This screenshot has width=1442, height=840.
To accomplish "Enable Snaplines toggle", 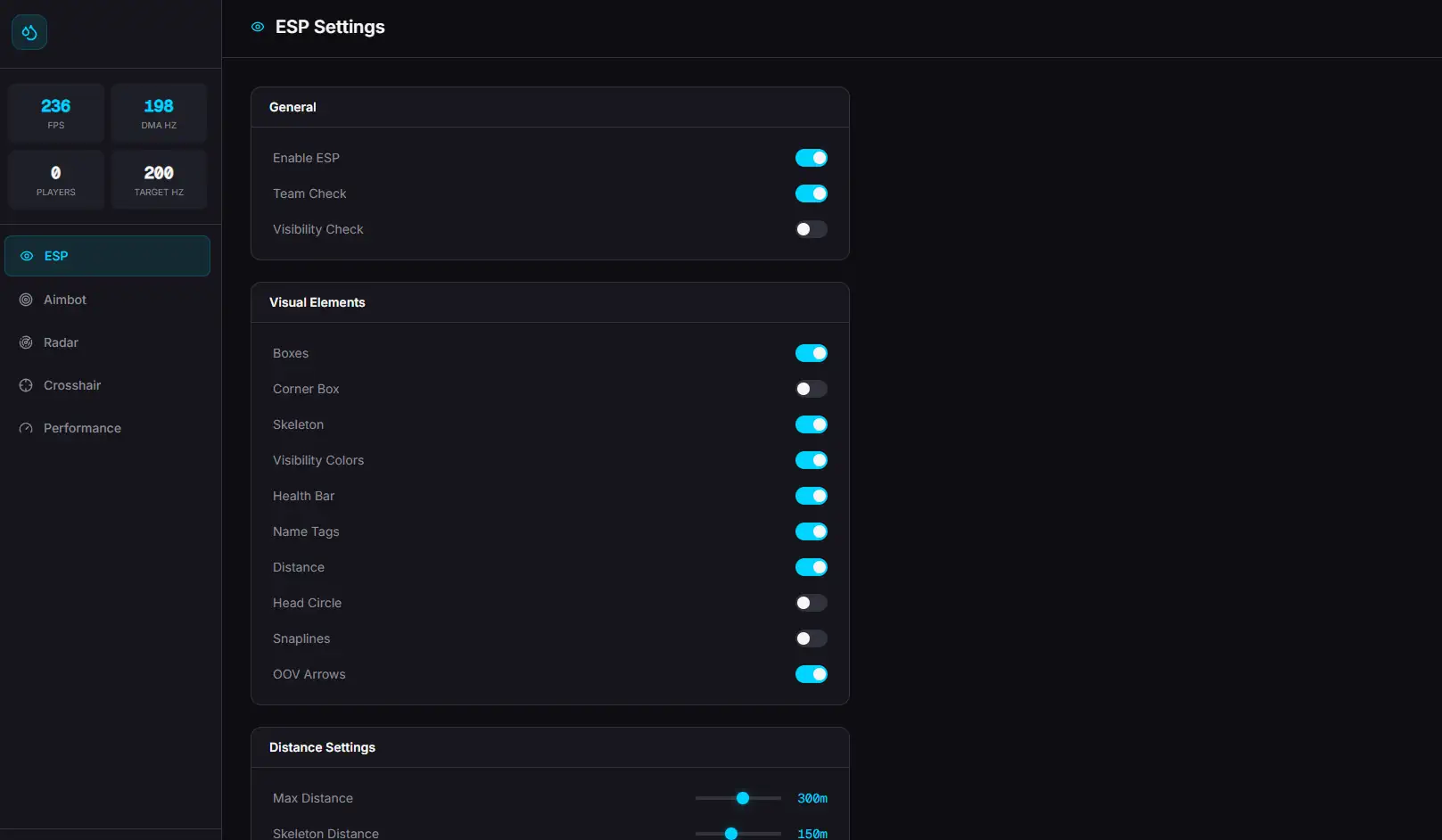I will click(x=811, y=638).
